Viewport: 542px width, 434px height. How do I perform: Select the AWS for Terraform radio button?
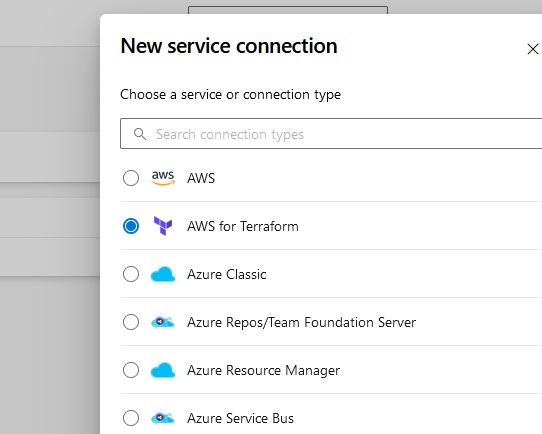131,226
